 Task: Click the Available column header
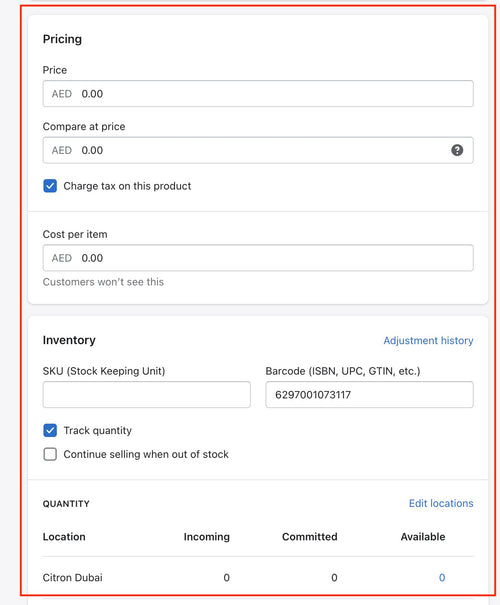coord(422,537)
